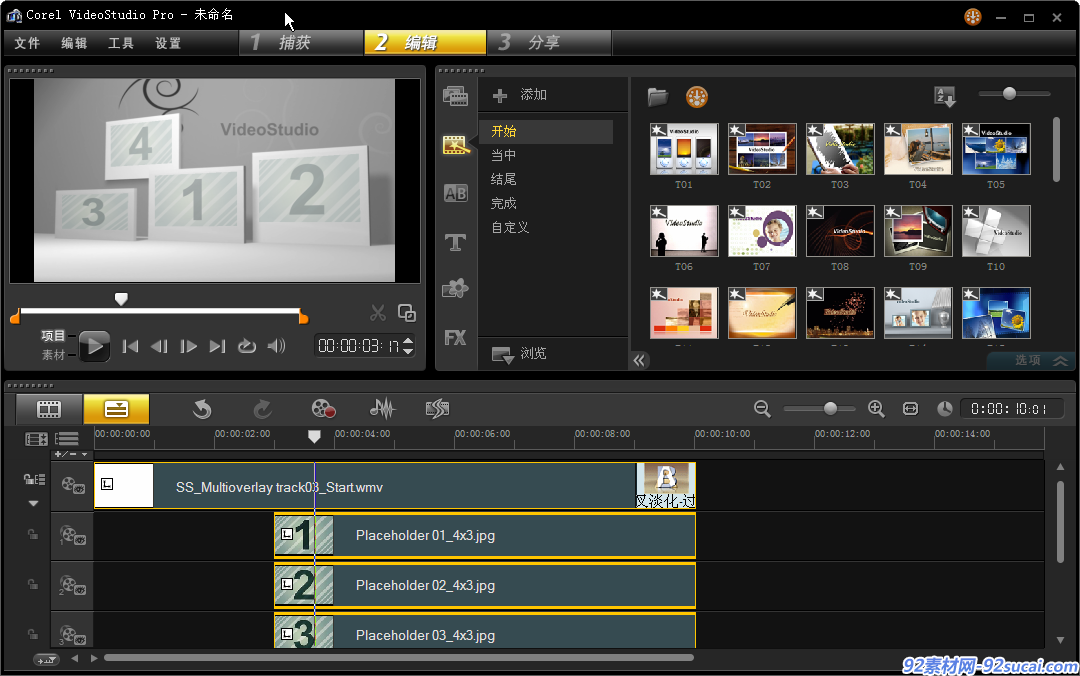
Task: Adjust the thumbnail size slider
Action: [x=1010, y=94]
